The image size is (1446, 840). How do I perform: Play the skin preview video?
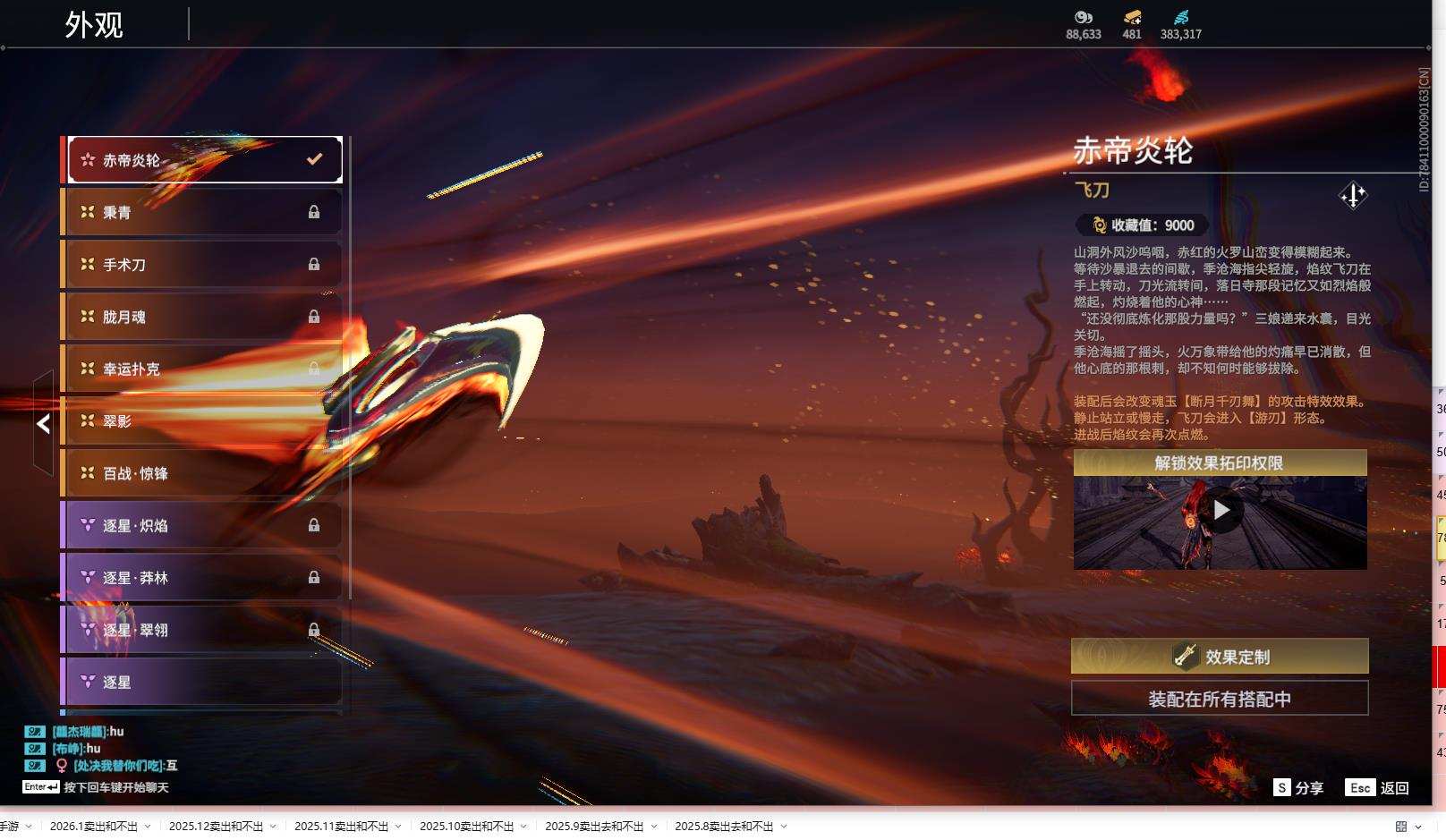coord(1221,510)
